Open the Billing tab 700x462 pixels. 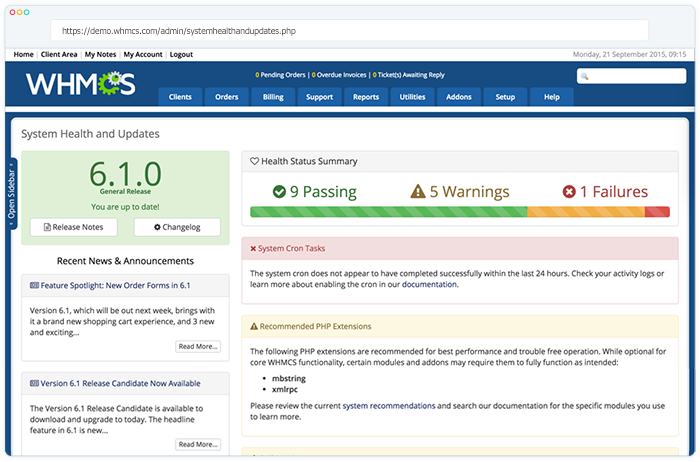(273, 97)
